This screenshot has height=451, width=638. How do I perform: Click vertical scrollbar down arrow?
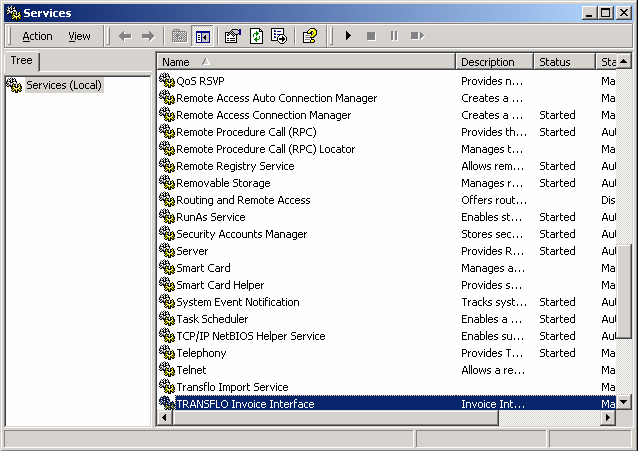[x=624, y=402]
